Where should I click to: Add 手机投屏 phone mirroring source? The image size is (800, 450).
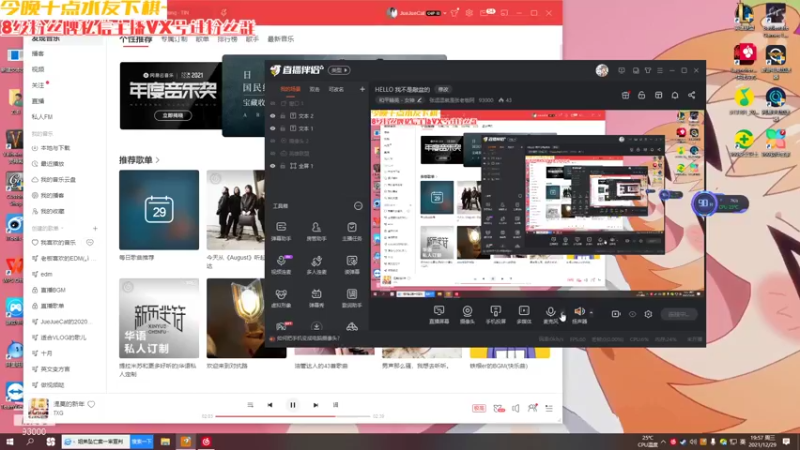[x=495, y=314]
